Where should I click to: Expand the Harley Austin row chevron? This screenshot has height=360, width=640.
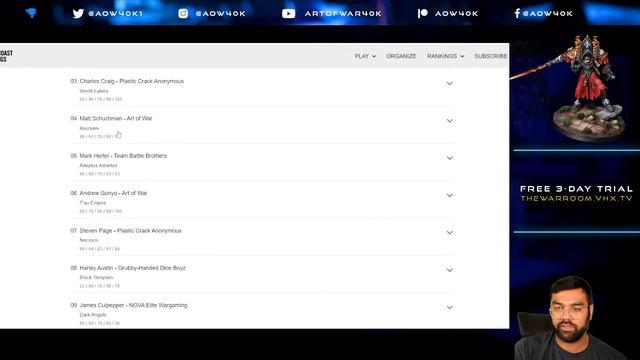click(x=449, y=270)
